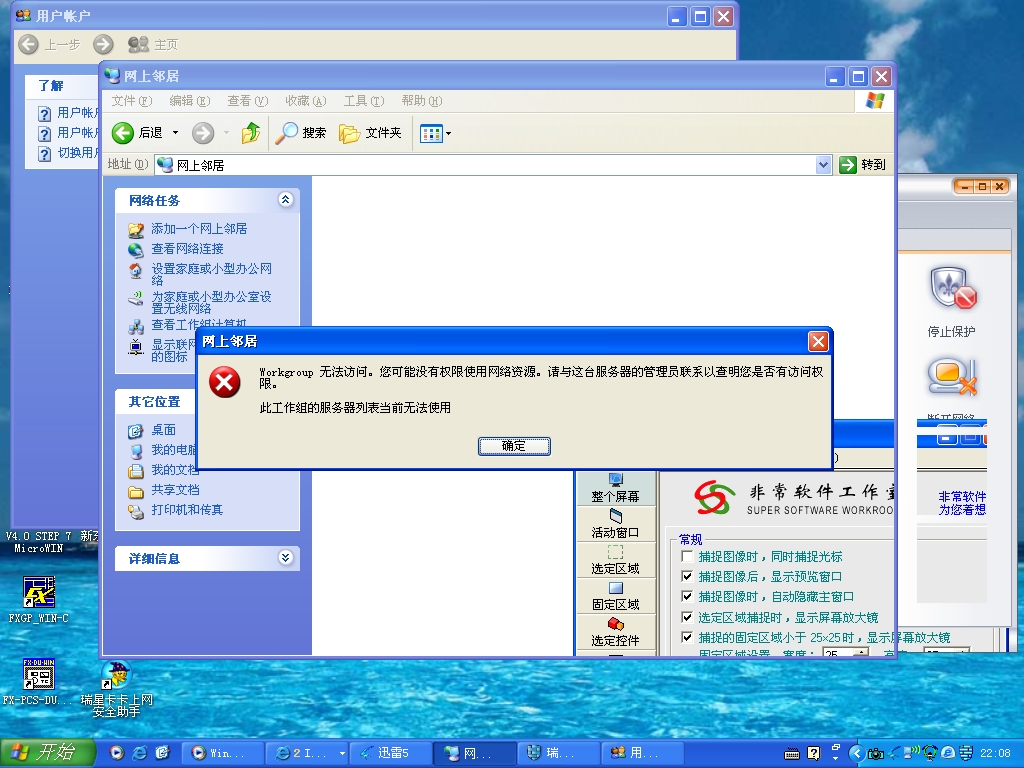Image resolution: width=1024 pixels, height=768 pixels.
Task: Click the 转到 go button
Action: 862,165
